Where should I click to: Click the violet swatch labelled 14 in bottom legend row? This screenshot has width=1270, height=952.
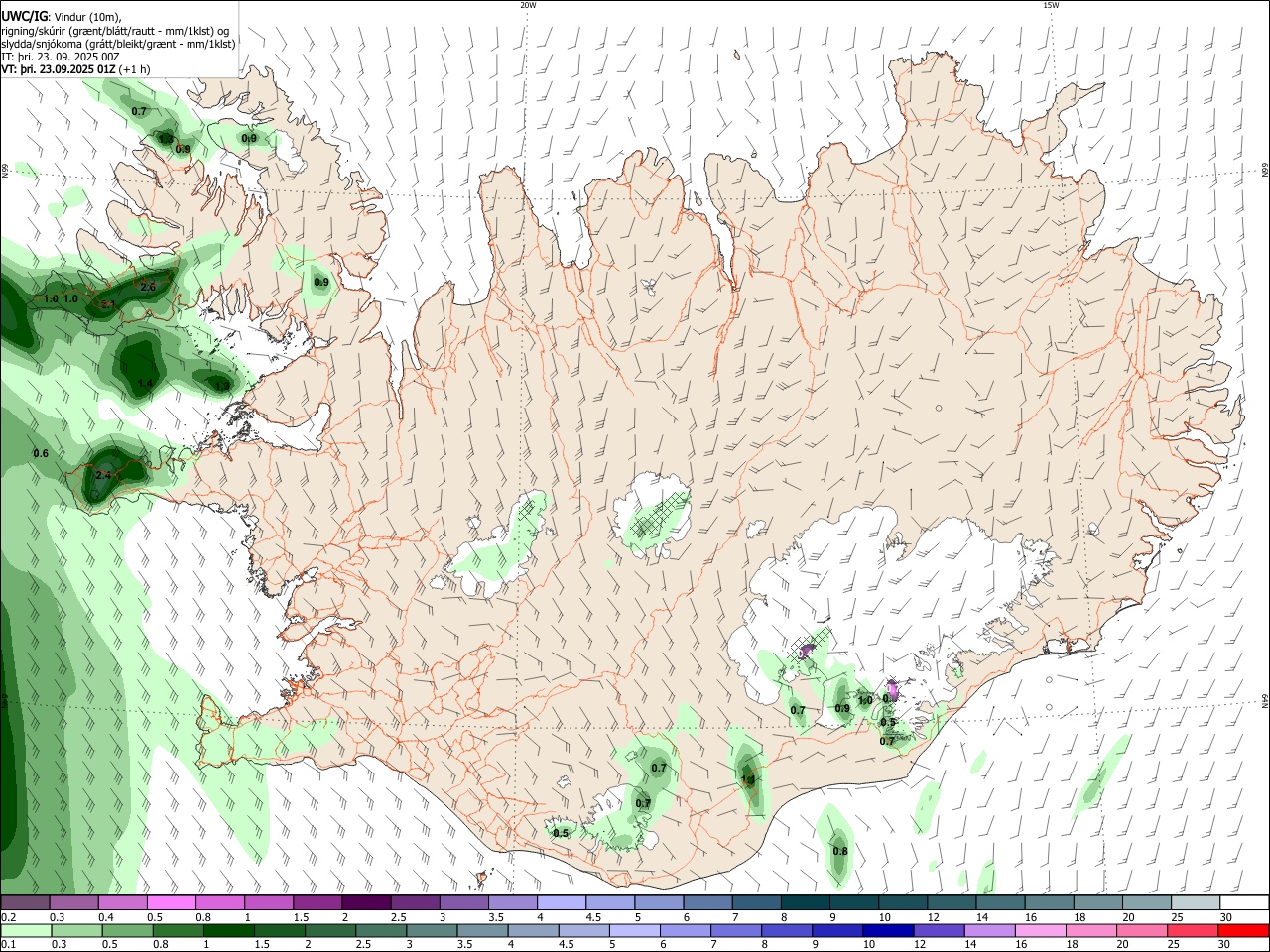(988, 930)
